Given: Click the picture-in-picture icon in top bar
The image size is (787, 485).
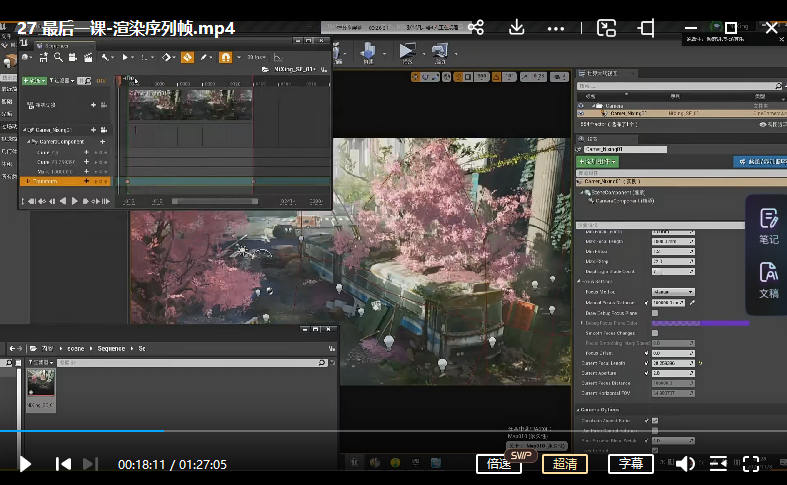Looking at the screenshot, I should (606, 27).
